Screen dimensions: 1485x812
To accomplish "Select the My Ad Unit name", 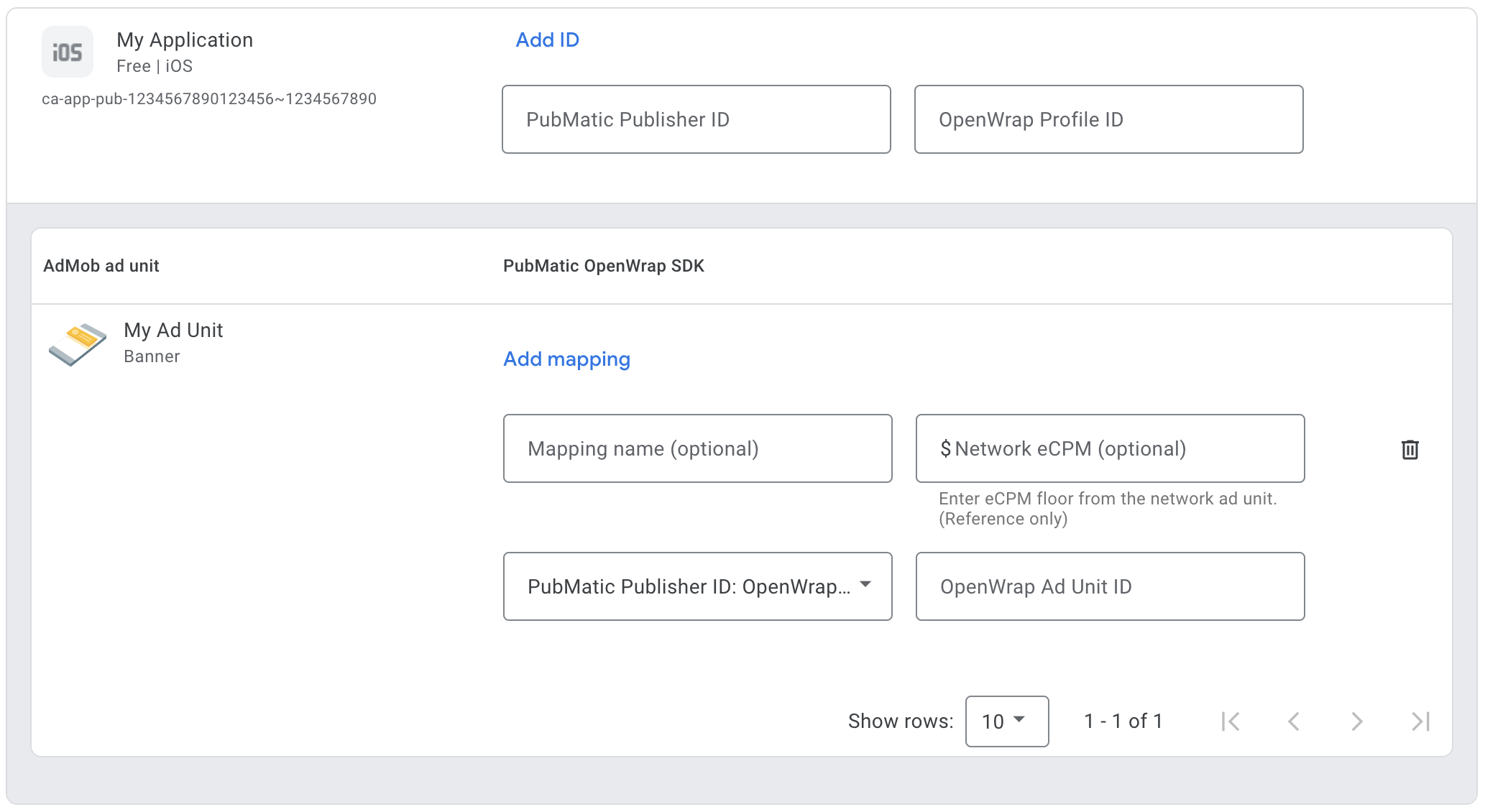I will 173,331.
